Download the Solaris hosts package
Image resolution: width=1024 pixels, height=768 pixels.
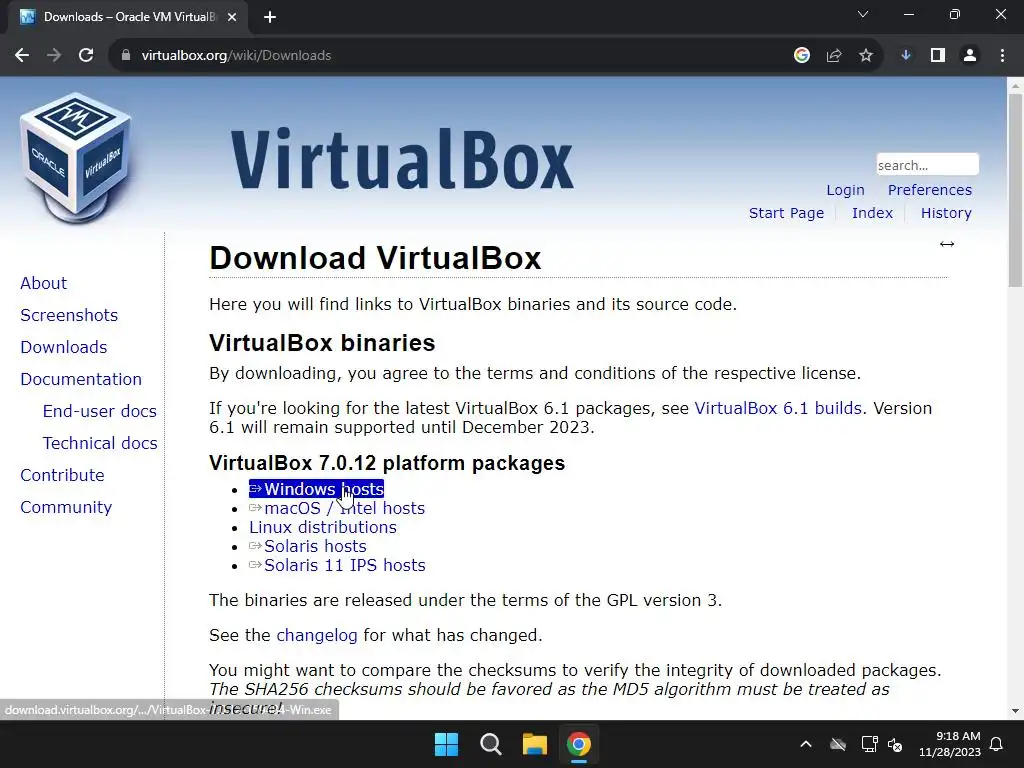(308, 546)
